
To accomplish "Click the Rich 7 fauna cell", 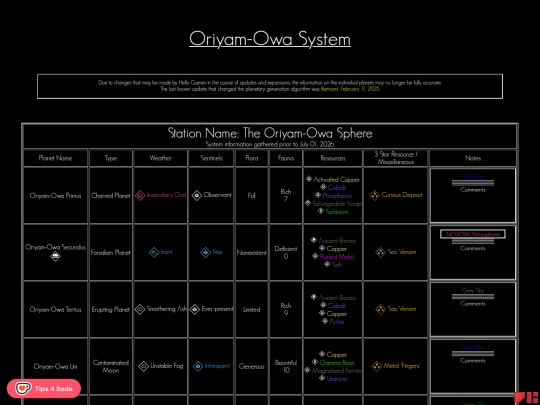I will click(x=286, y=195).
